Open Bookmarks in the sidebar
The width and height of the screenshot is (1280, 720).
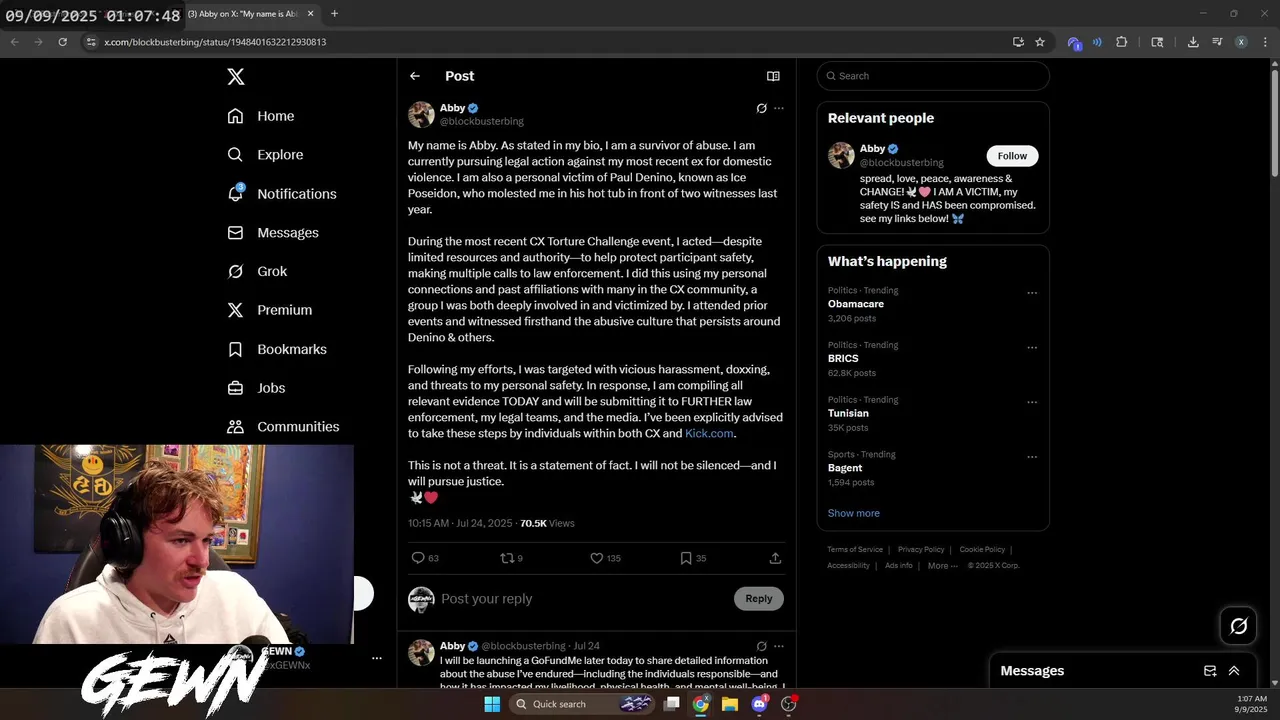pos(277,349)
